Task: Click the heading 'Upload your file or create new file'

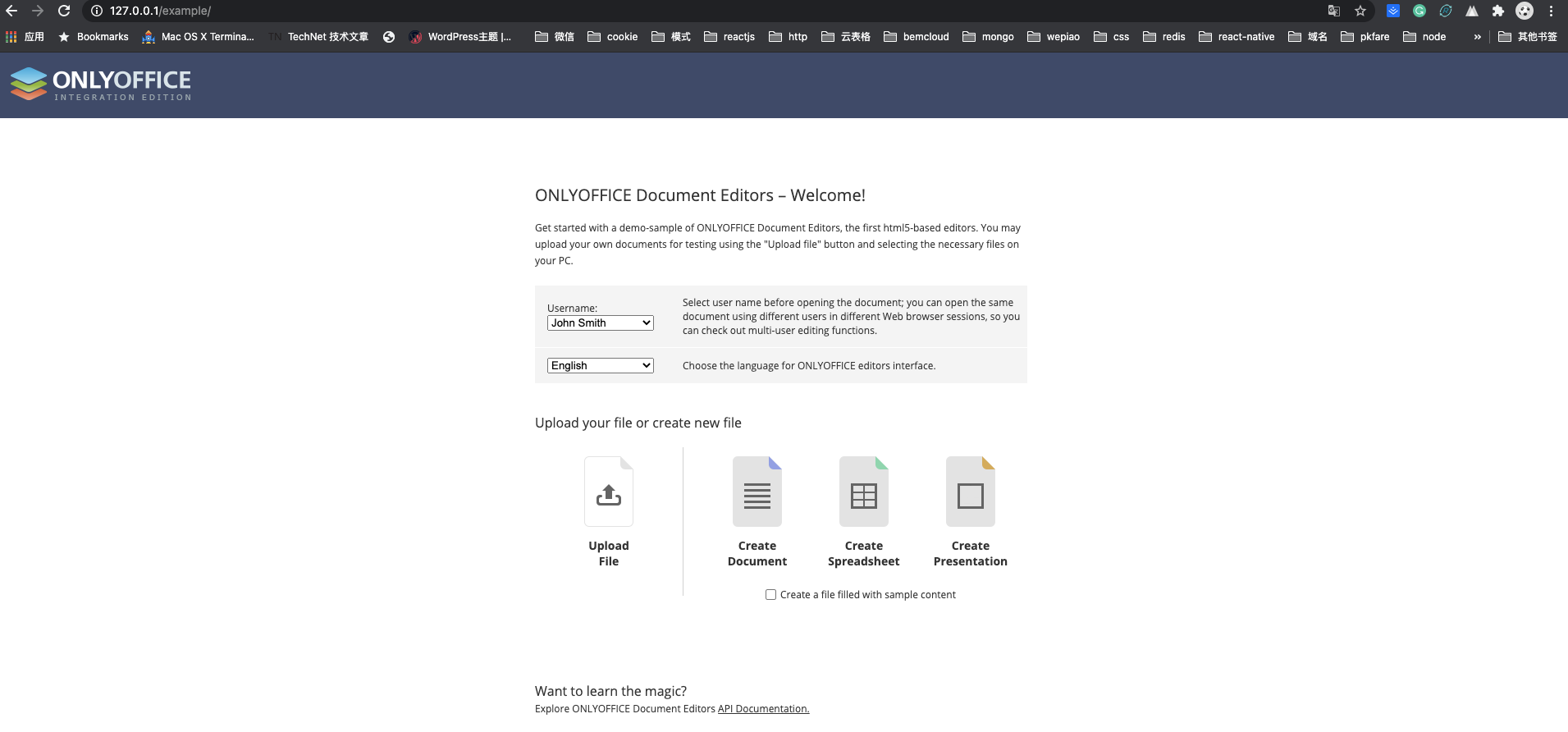Action: pyautogui.click(x=638, y=423)
